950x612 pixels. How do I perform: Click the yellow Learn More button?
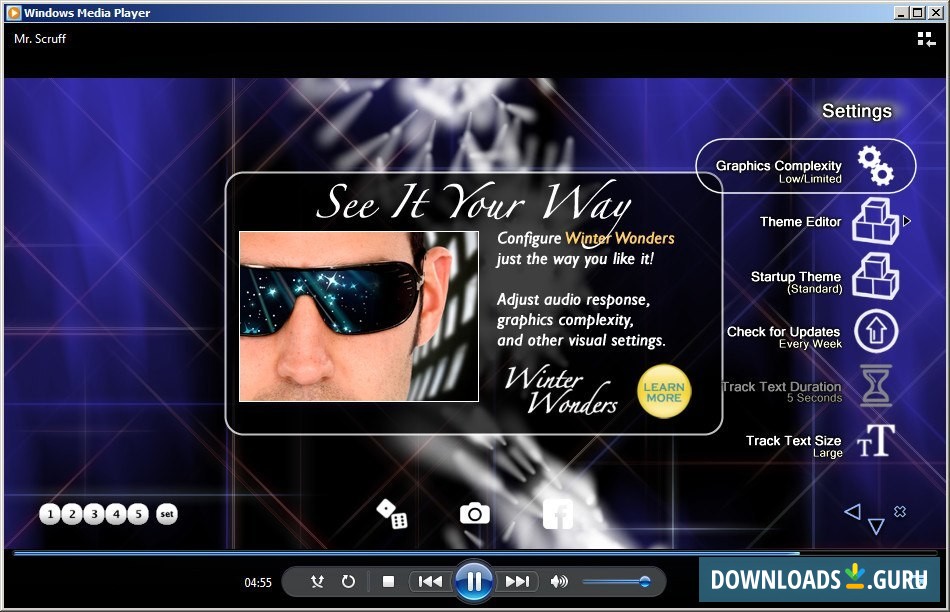click(x=663, y=392)
